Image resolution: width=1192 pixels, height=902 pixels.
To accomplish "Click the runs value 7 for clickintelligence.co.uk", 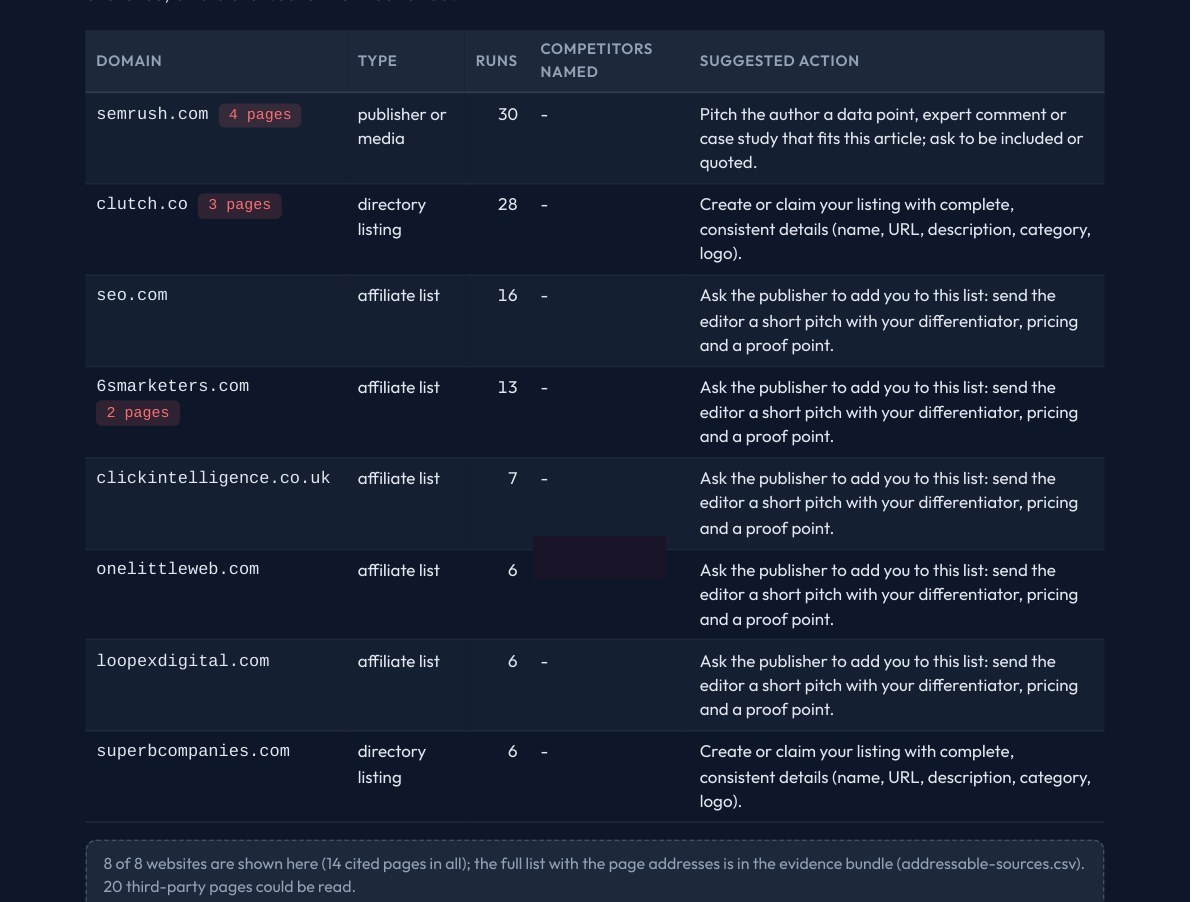I will click(x=513, y=478).
